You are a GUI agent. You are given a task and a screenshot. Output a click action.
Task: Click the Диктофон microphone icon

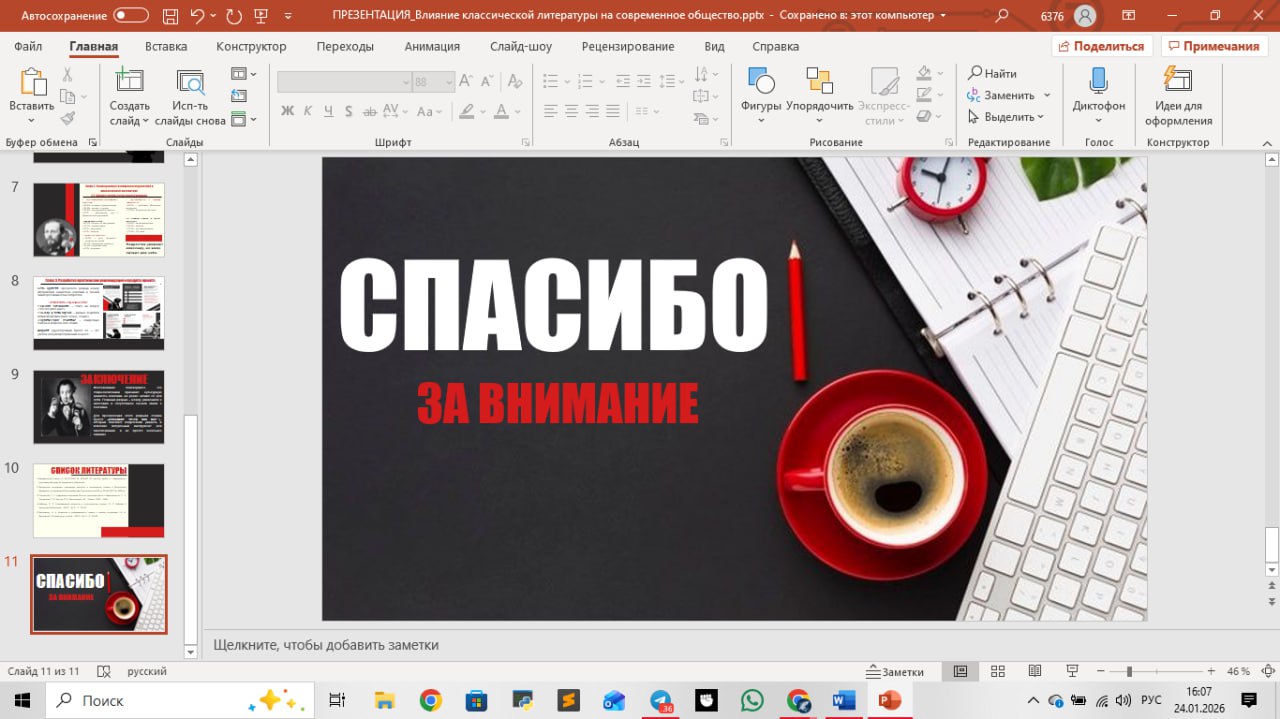pyautogui.click(x=1098, y=81)
